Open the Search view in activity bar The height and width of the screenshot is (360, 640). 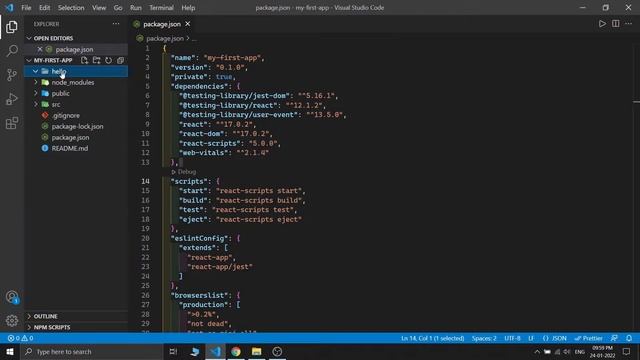12,51
